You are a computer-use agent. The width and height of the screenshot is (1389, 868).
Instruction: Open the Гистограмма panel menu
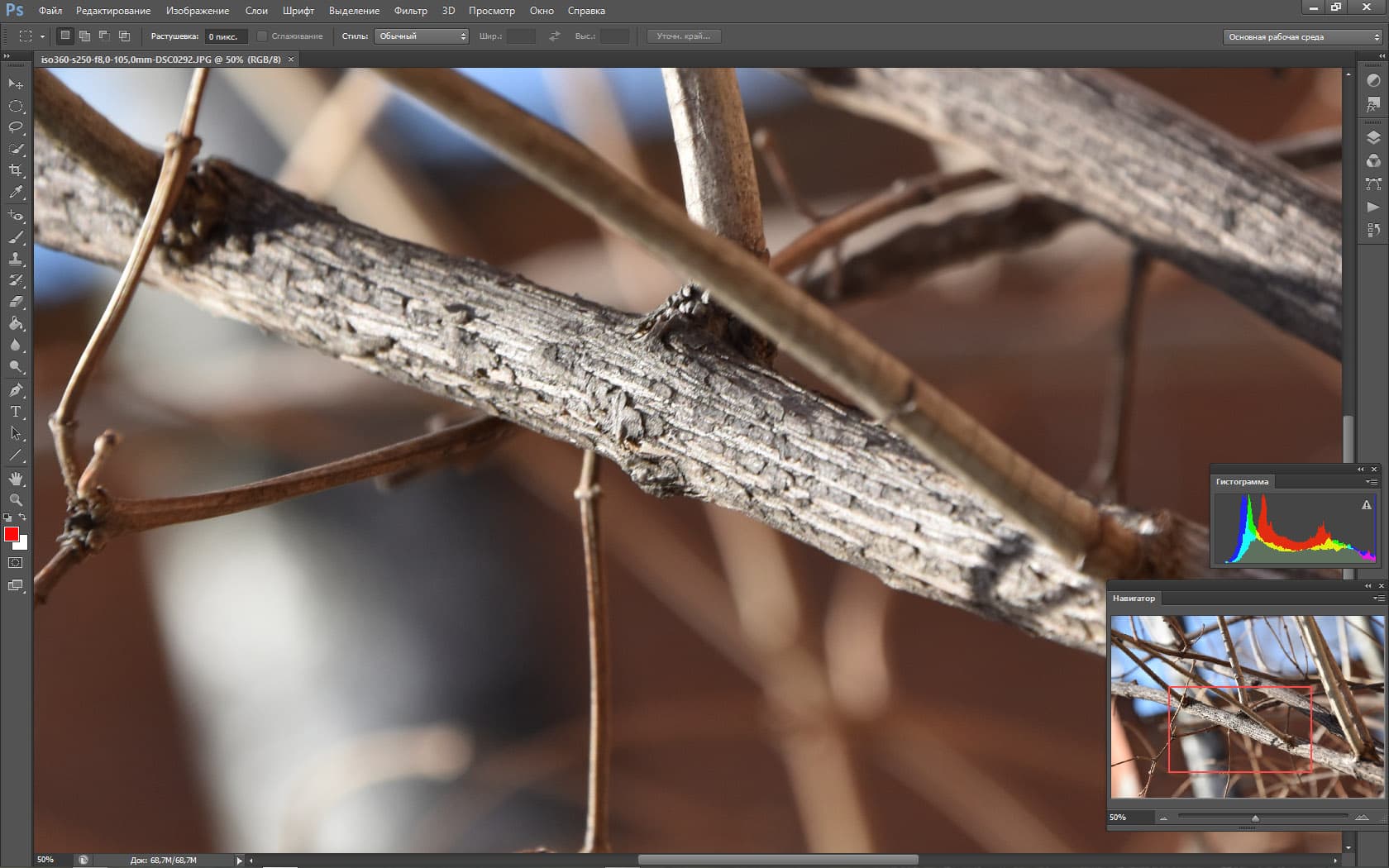[1372, 482]
